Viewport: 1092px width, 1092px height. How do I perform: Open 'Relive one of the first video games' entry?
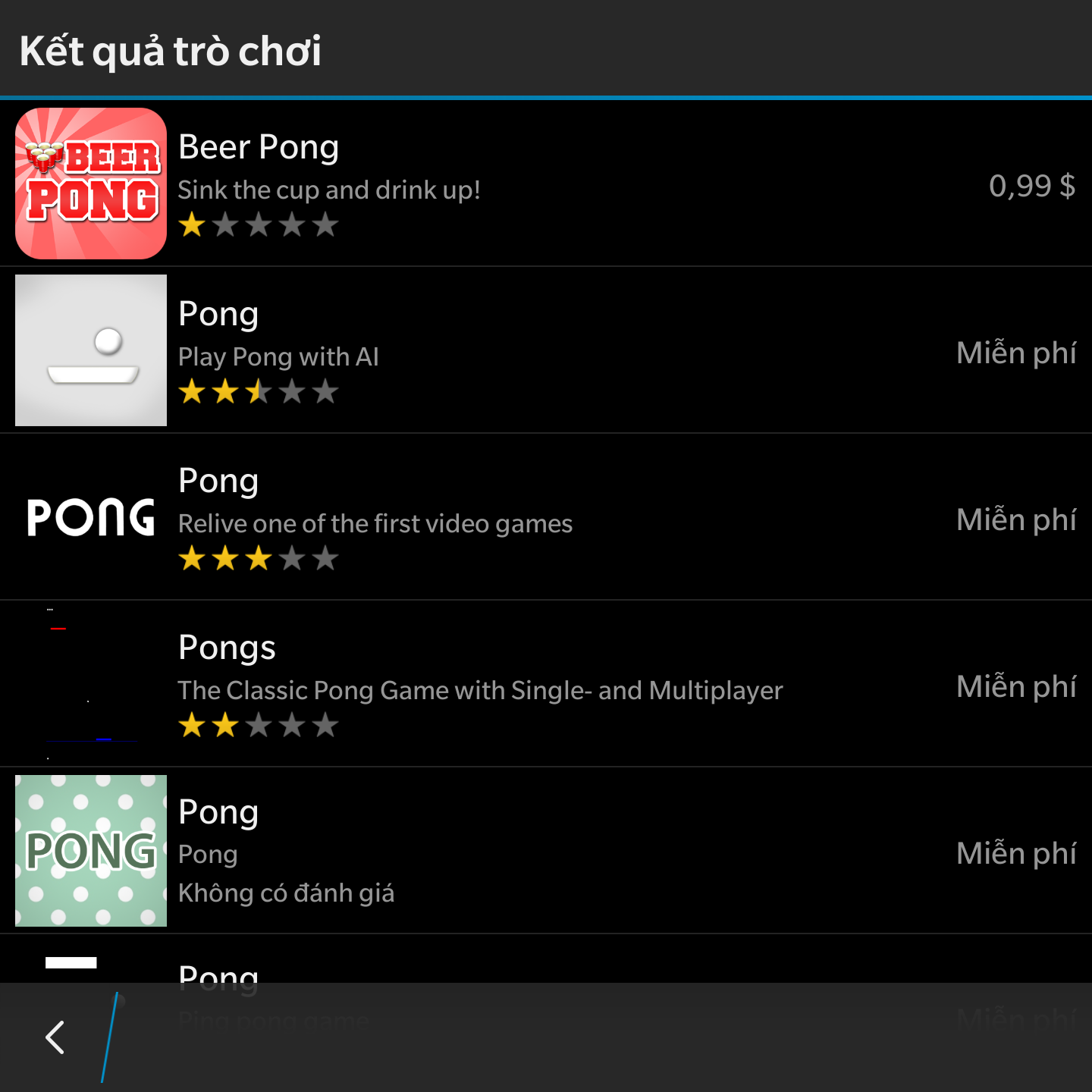pos(375,524)
